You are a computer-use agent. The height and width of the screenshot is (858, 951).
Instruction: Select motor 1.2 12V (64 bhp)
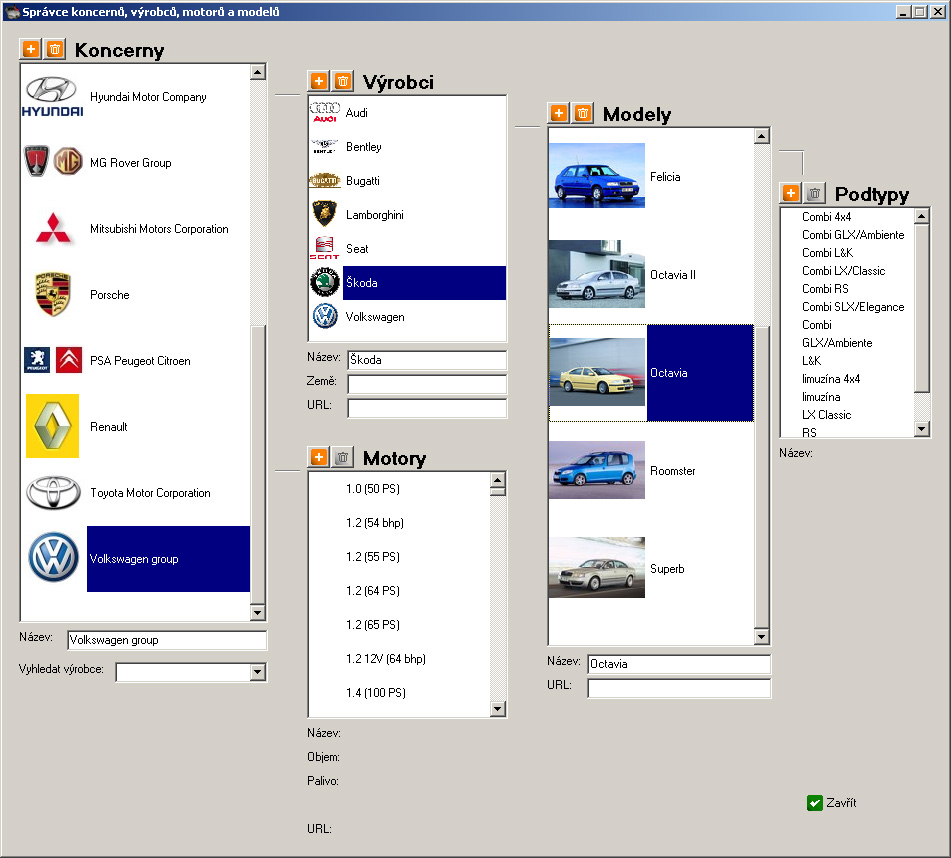(x=386, y=659)
